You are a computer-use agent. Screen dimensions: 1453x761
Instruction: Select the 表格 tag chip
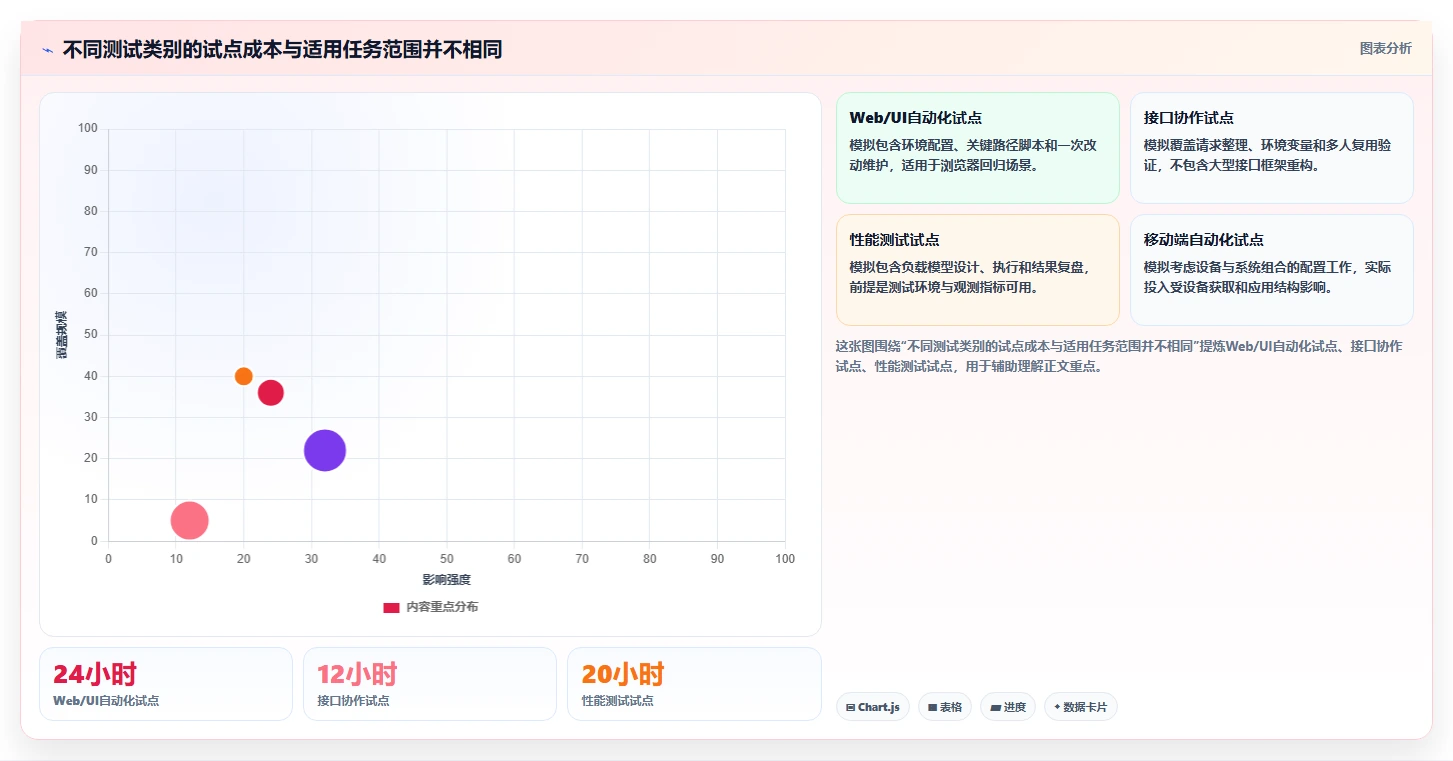pos(944,707)
